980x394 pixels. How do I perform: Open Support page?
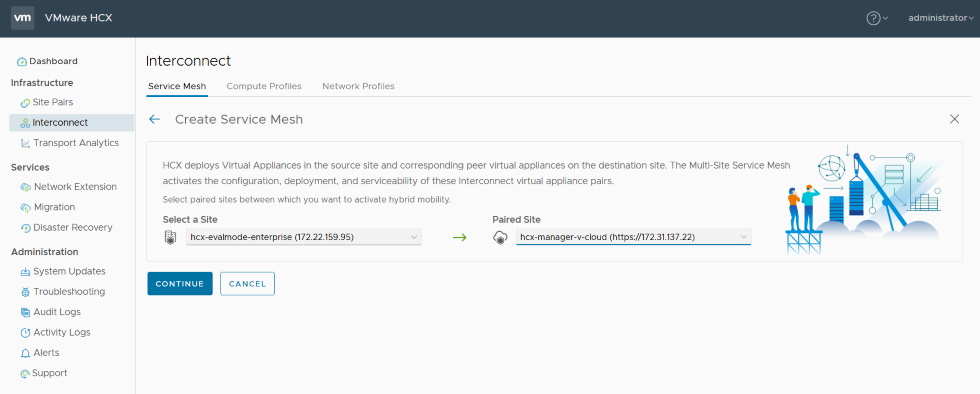(49, 373)
